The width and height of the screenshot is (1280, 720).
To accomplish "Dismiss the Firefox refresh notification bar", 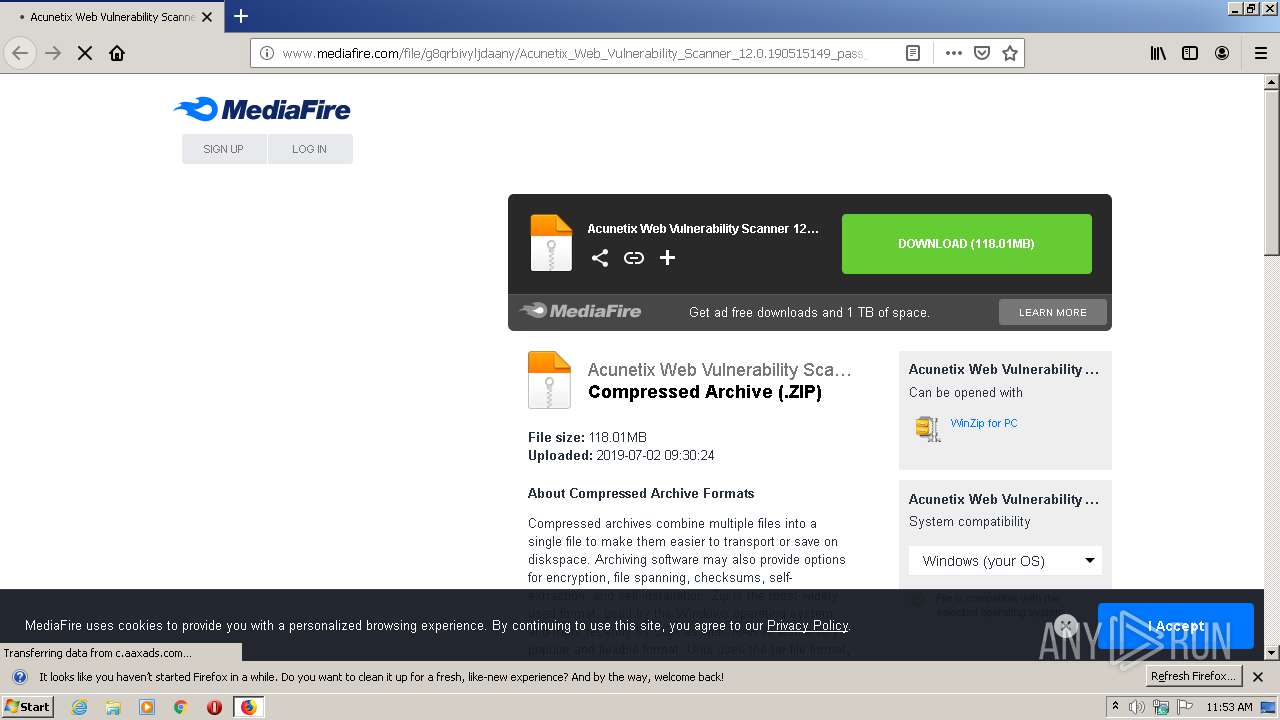I will (1258, 677).
